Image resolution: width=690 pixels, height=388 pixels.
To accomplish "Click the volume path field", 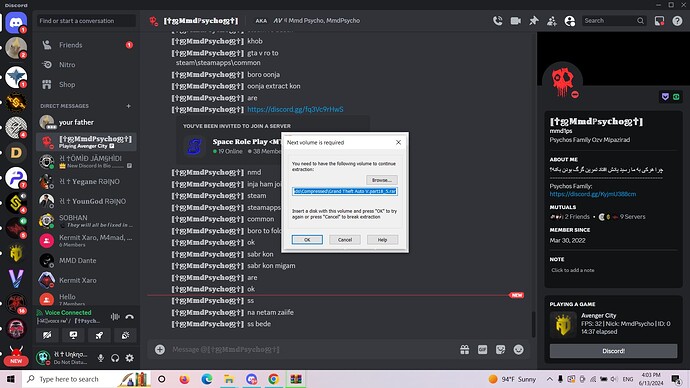I will tap(345, 191).
